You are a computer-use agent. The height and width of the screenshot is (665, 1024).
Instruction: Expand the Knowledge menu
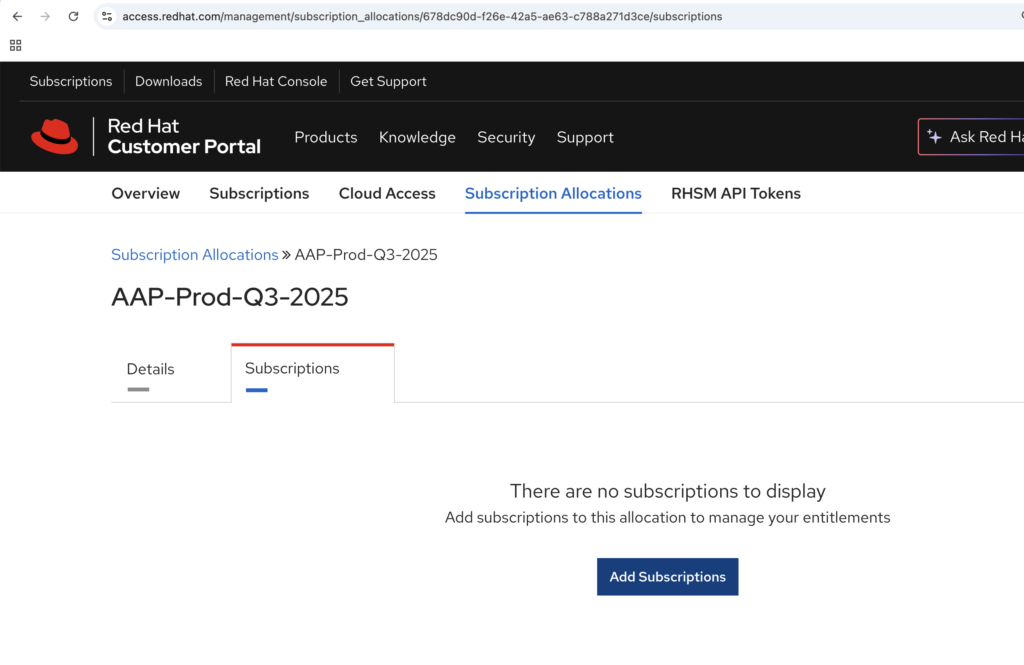point(417,137)
